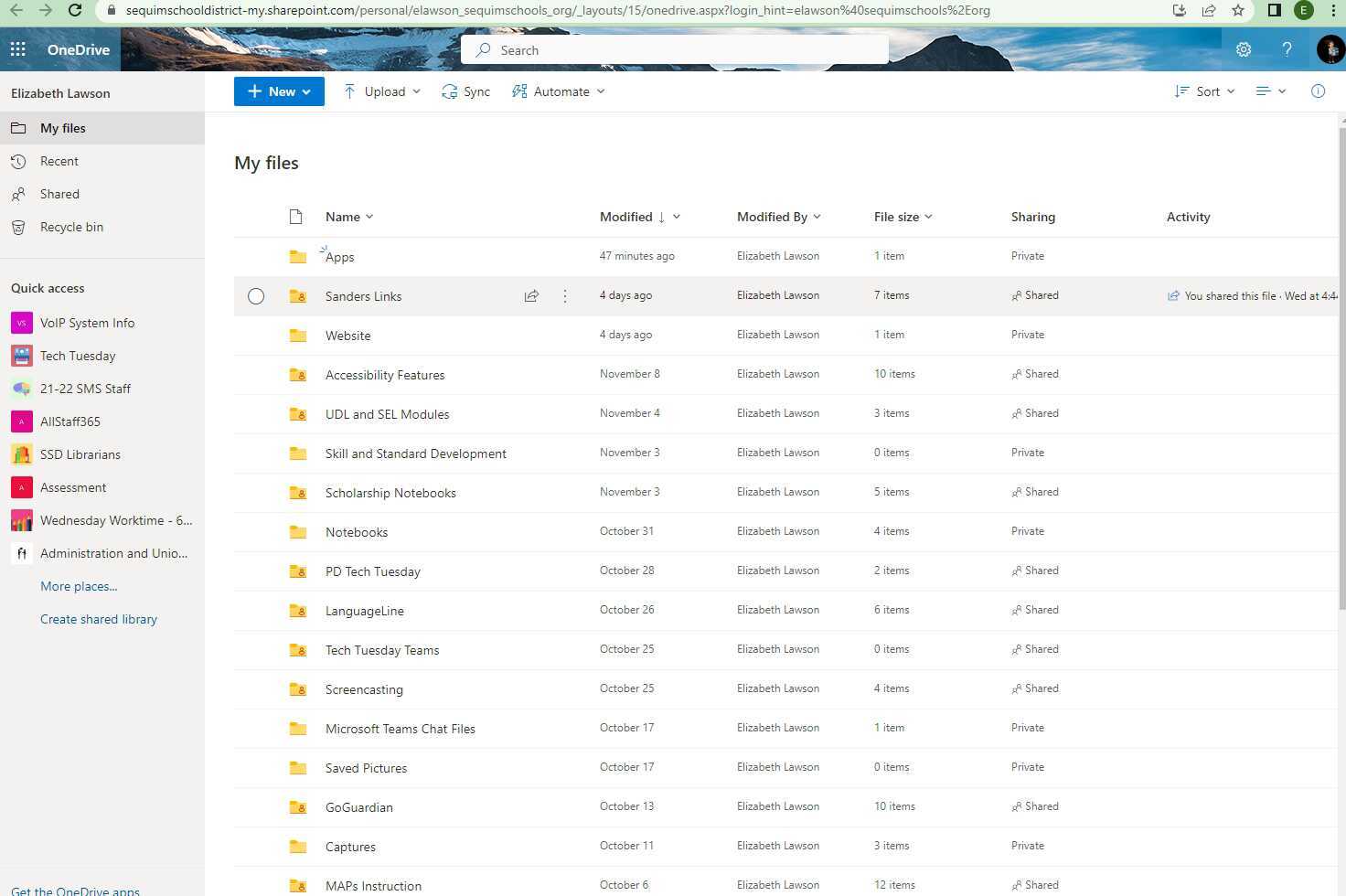Go to Recent in sidebar
The image size is (1346, 896).
point(59,161)
